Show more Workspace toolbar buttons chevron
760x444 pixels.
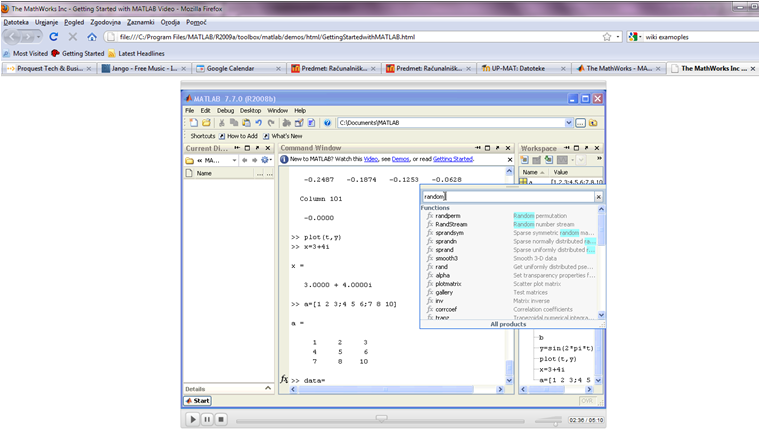pyautogui.click(x=599, y=159)
